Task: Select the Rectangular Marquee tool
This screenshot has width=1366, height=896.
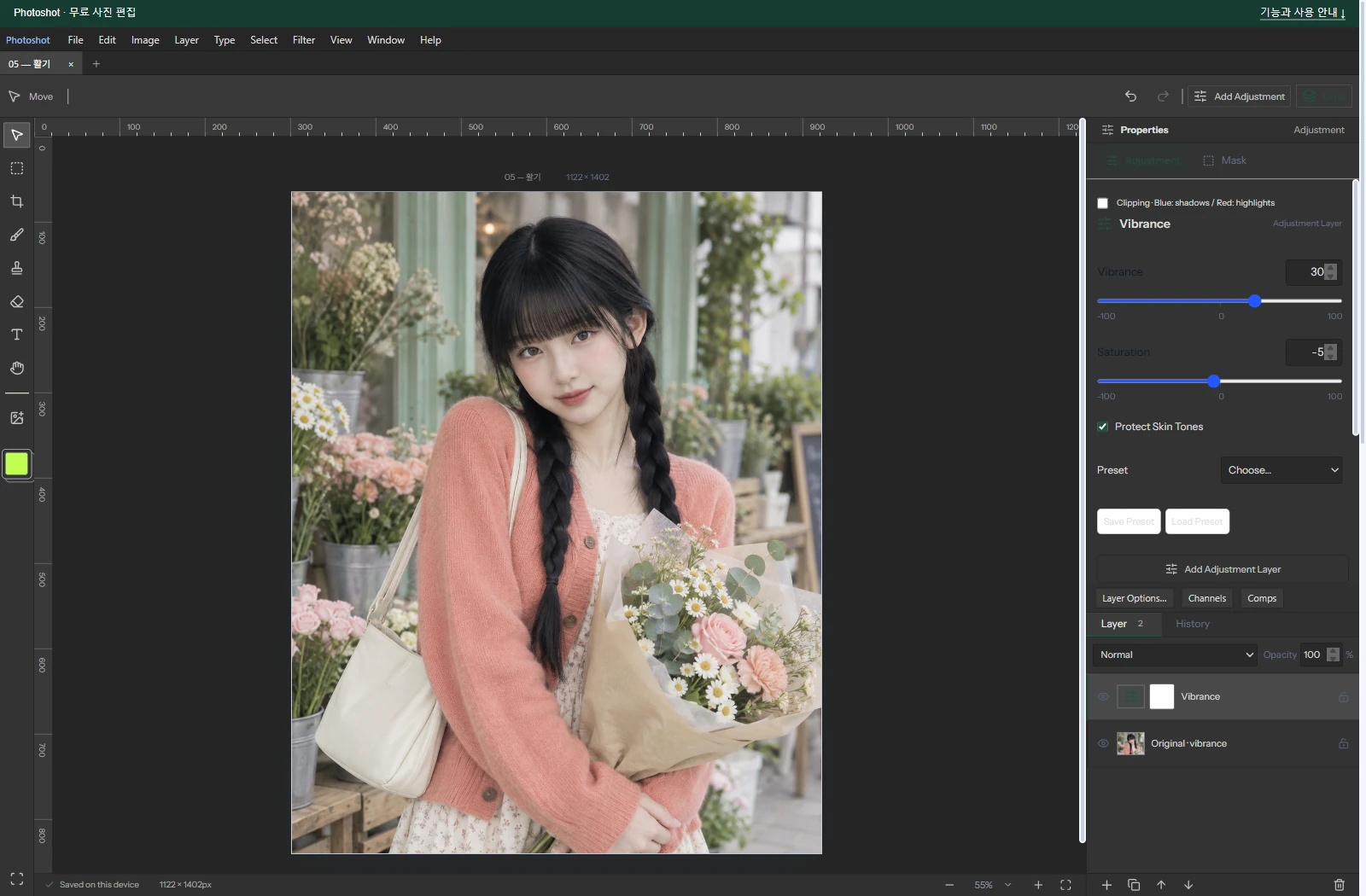Action: pyautogui.click(x=17, y=168)
